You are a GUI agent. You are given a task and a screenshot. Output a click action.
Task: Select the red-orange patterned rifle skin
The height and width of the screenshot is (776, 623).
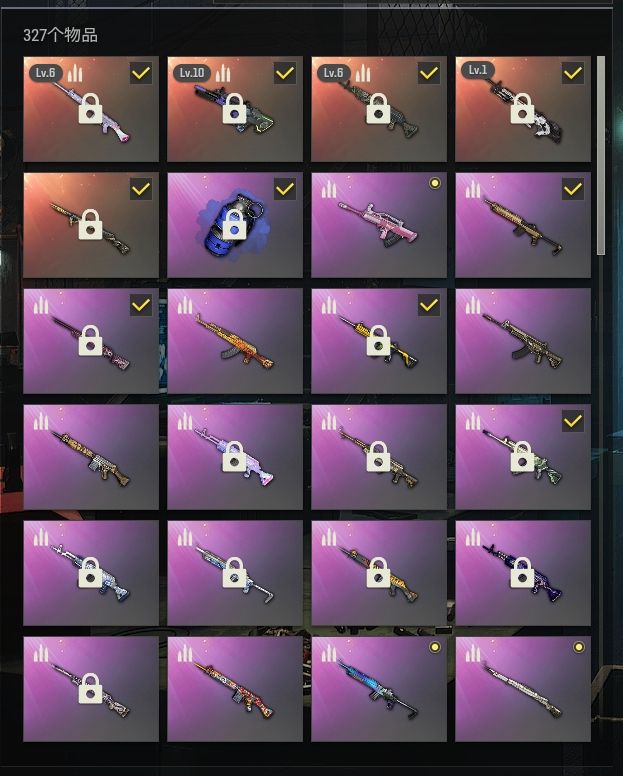(x=235, y=689)
